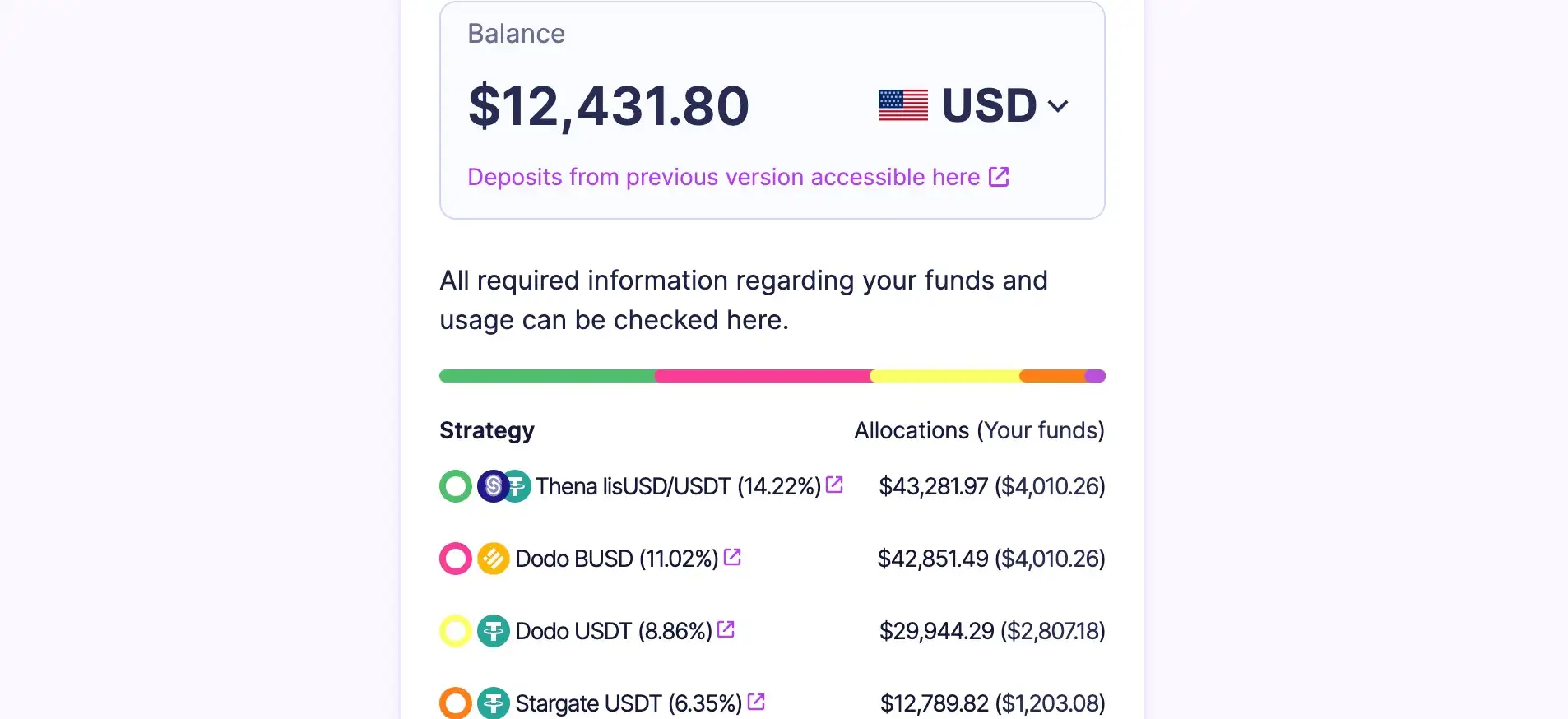Click the Stargate USDT Tether icon

point(493,703)
